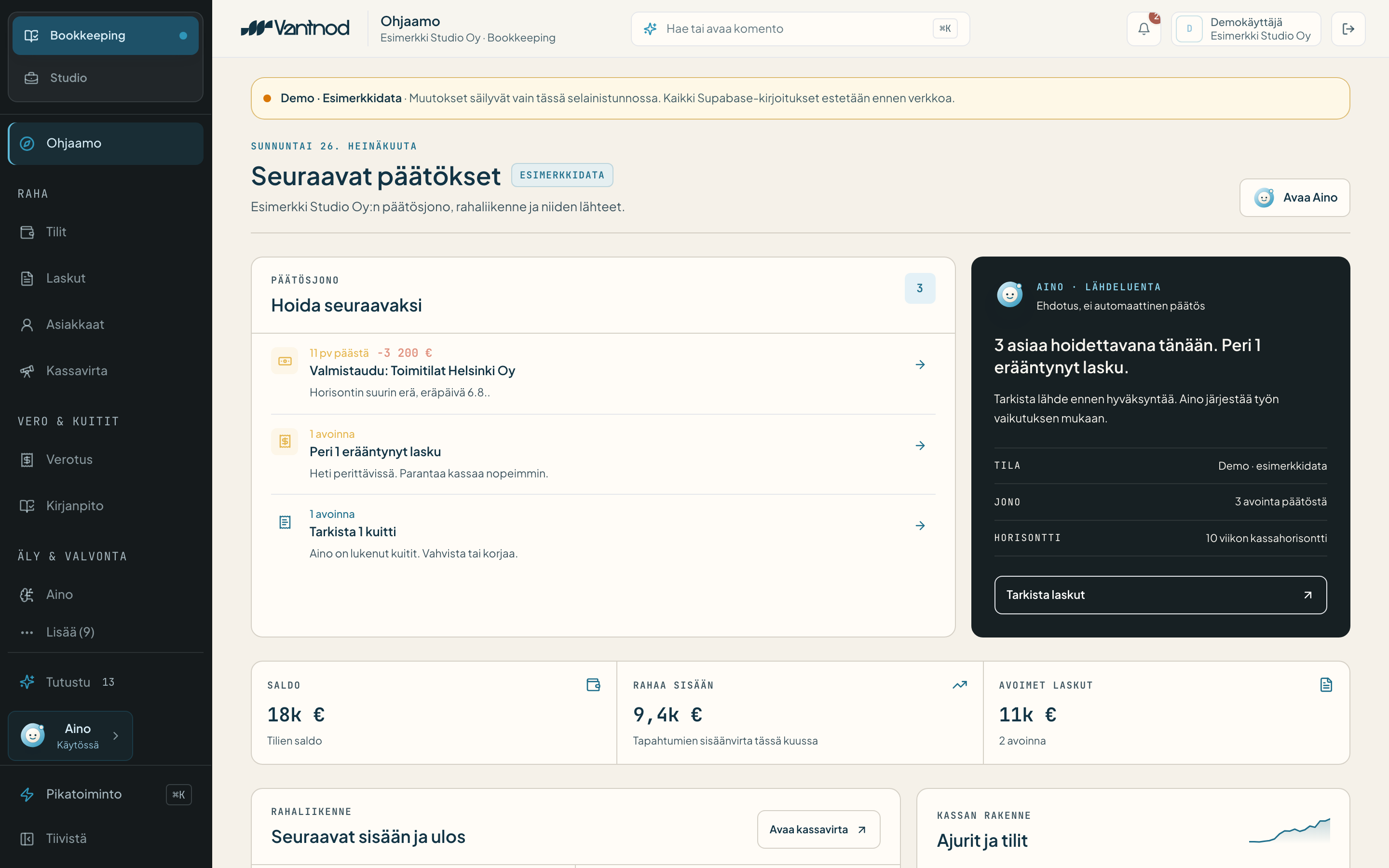Click the Avoimet laskut 11k € value
Viewport: 1389px width, 868px height.
(1027, 715)
